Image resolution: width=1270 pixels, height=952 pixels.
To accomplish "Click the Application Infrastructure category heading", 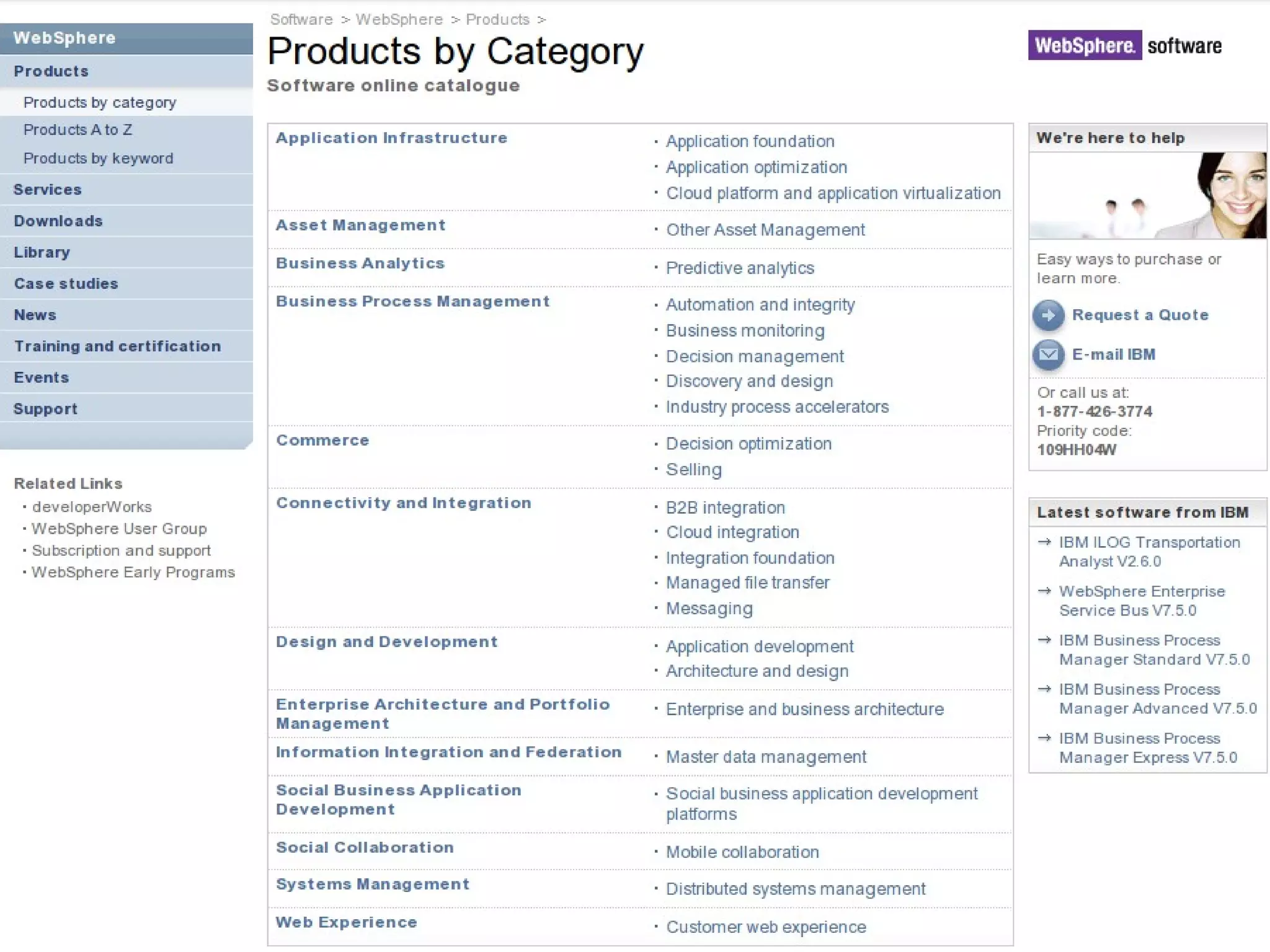I will (x=391, y=138).
